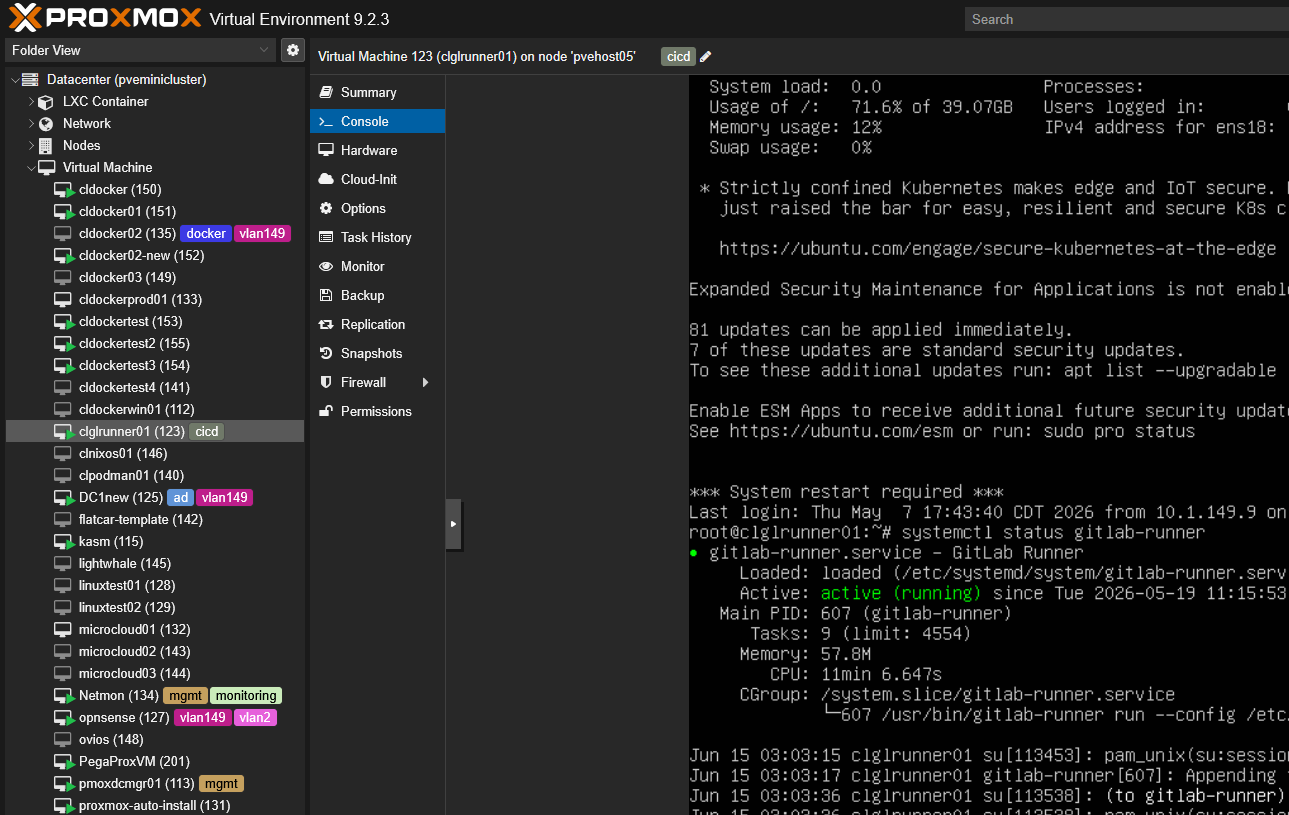The image size is (1289, 815).
Task: Open the Cloud-Init tab
Action: pos(377,179)
